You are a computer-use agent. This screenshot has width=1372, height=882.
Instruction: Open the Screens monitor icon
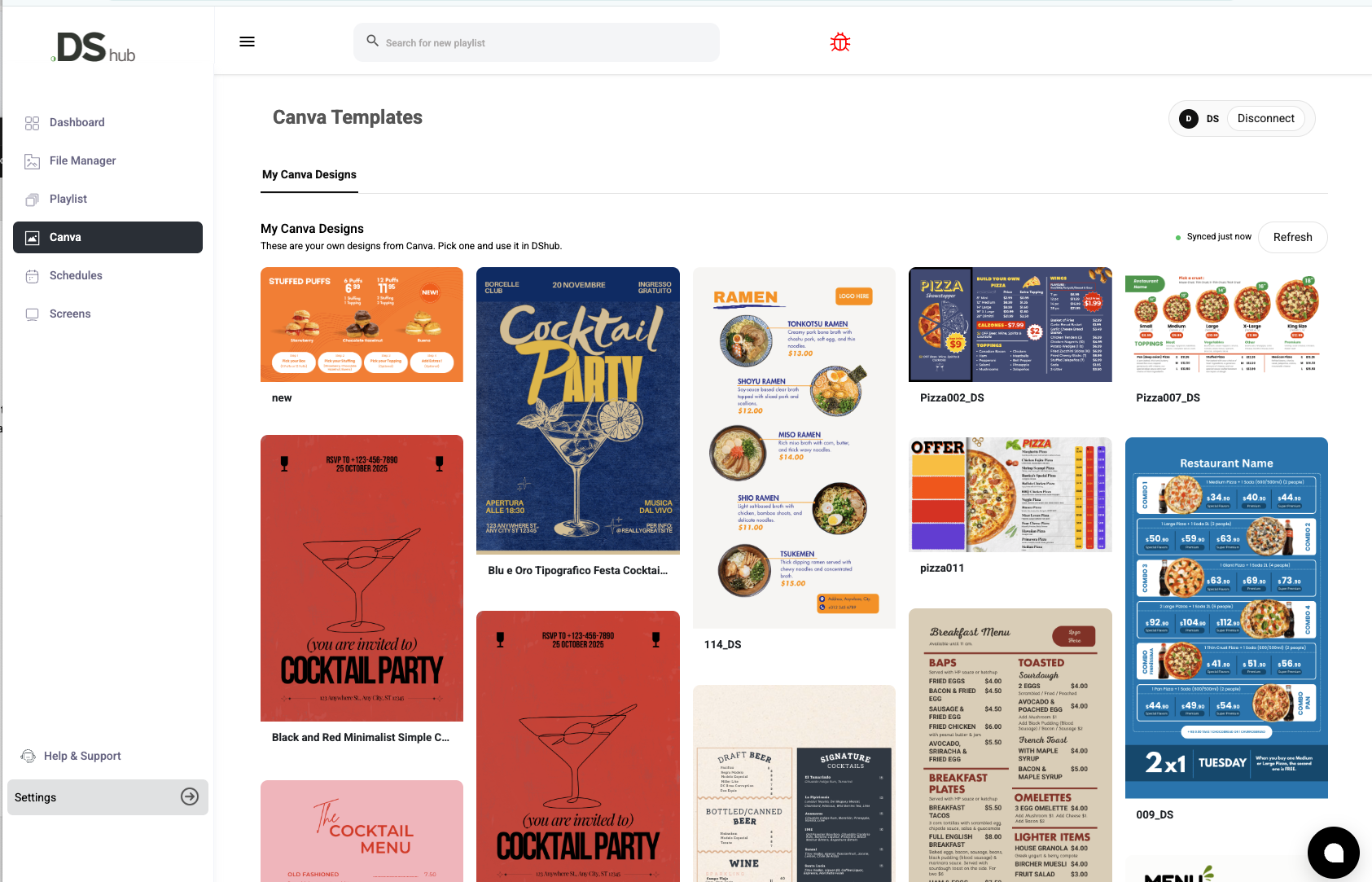point(32,314)
